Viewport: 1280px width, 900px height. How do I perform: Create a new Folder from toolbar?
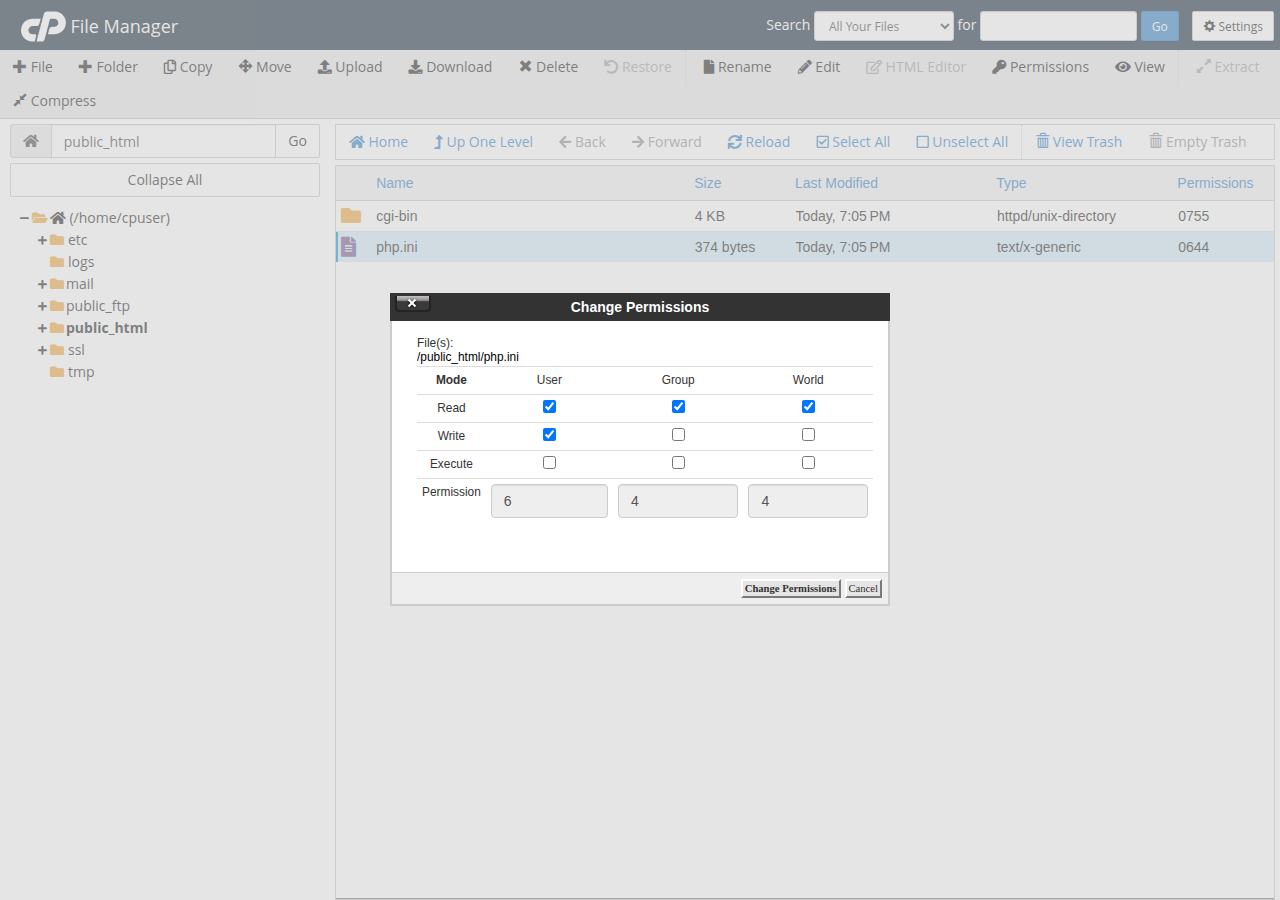click(108, 67)
